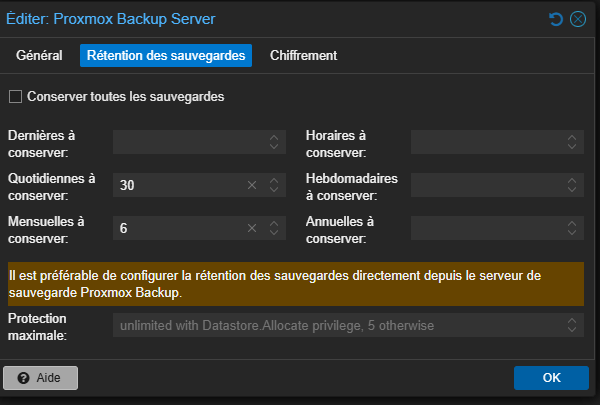Decrease Mensuelles à conserver with down arrow
This screenshot has width=600, height=405.
pyautogui.click(x=274, y=232)
